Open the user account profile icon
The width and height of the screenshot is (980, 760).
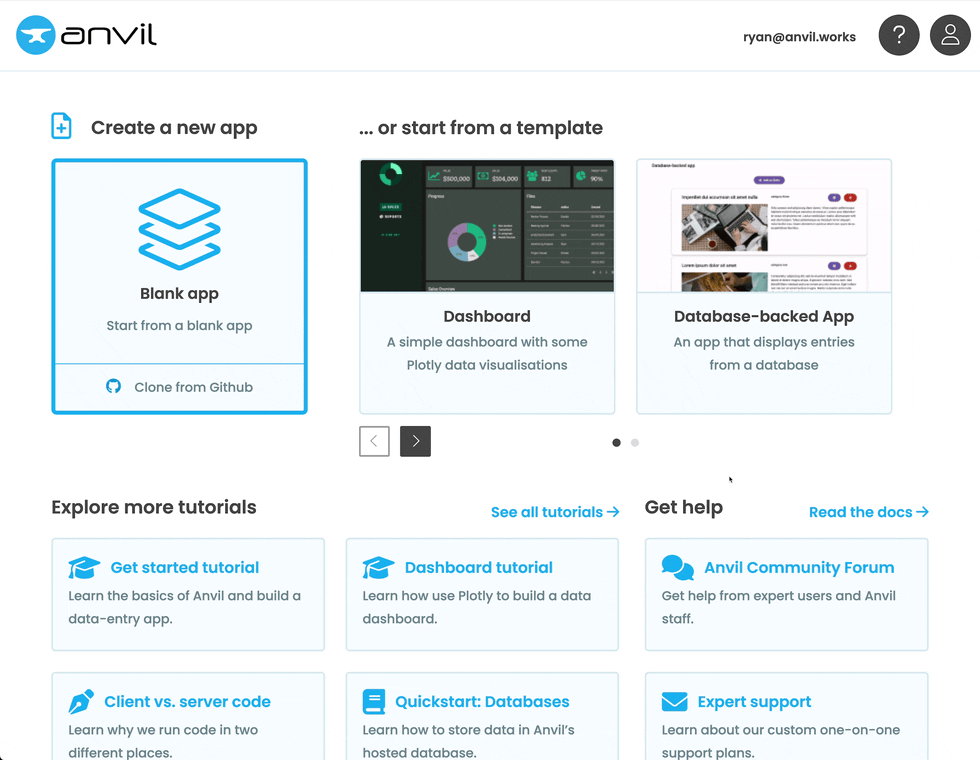[x=950, y=35]
